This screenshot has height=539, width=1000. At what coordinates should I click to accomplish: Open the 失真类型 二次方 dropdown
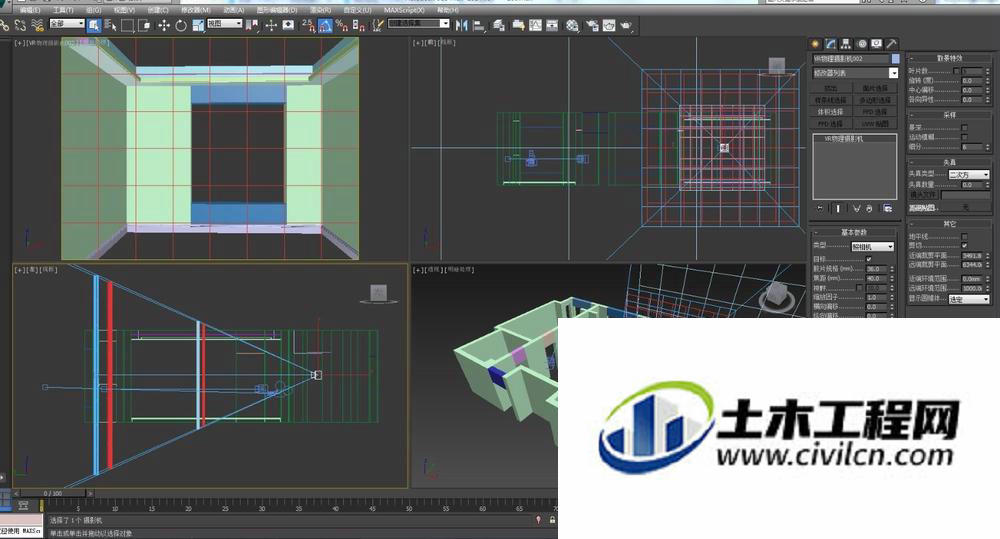969,174
